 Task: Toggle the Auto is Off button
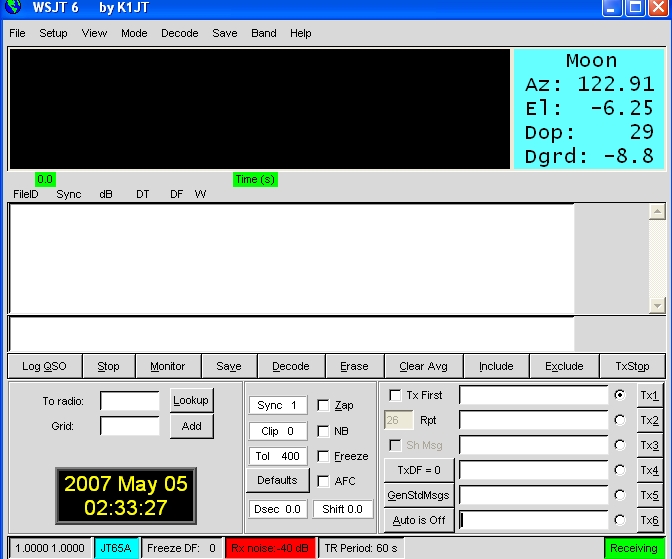(x=419, y=520)
